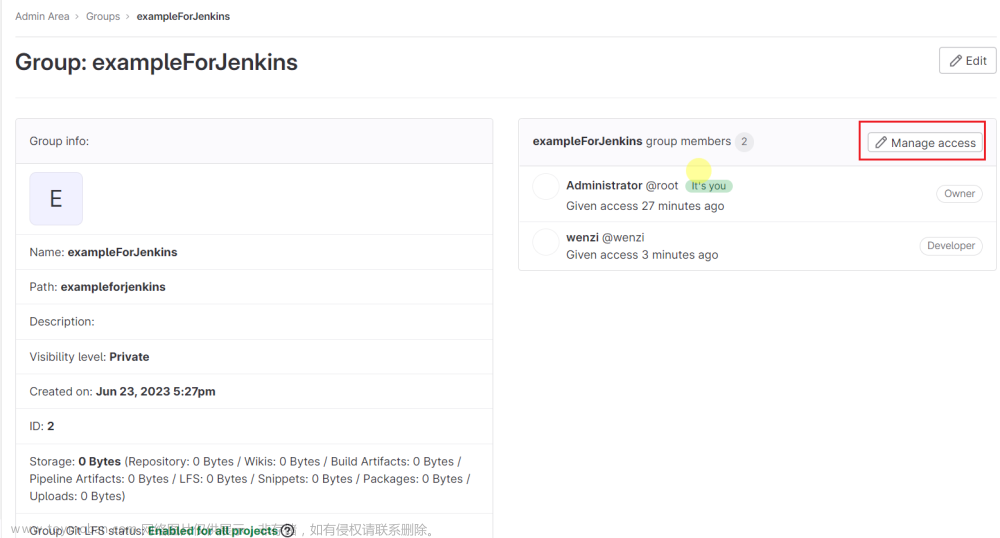Click the wenzi avatar circle
The height and width of the screenshot is (538, 1000).
tap(546, 242)
